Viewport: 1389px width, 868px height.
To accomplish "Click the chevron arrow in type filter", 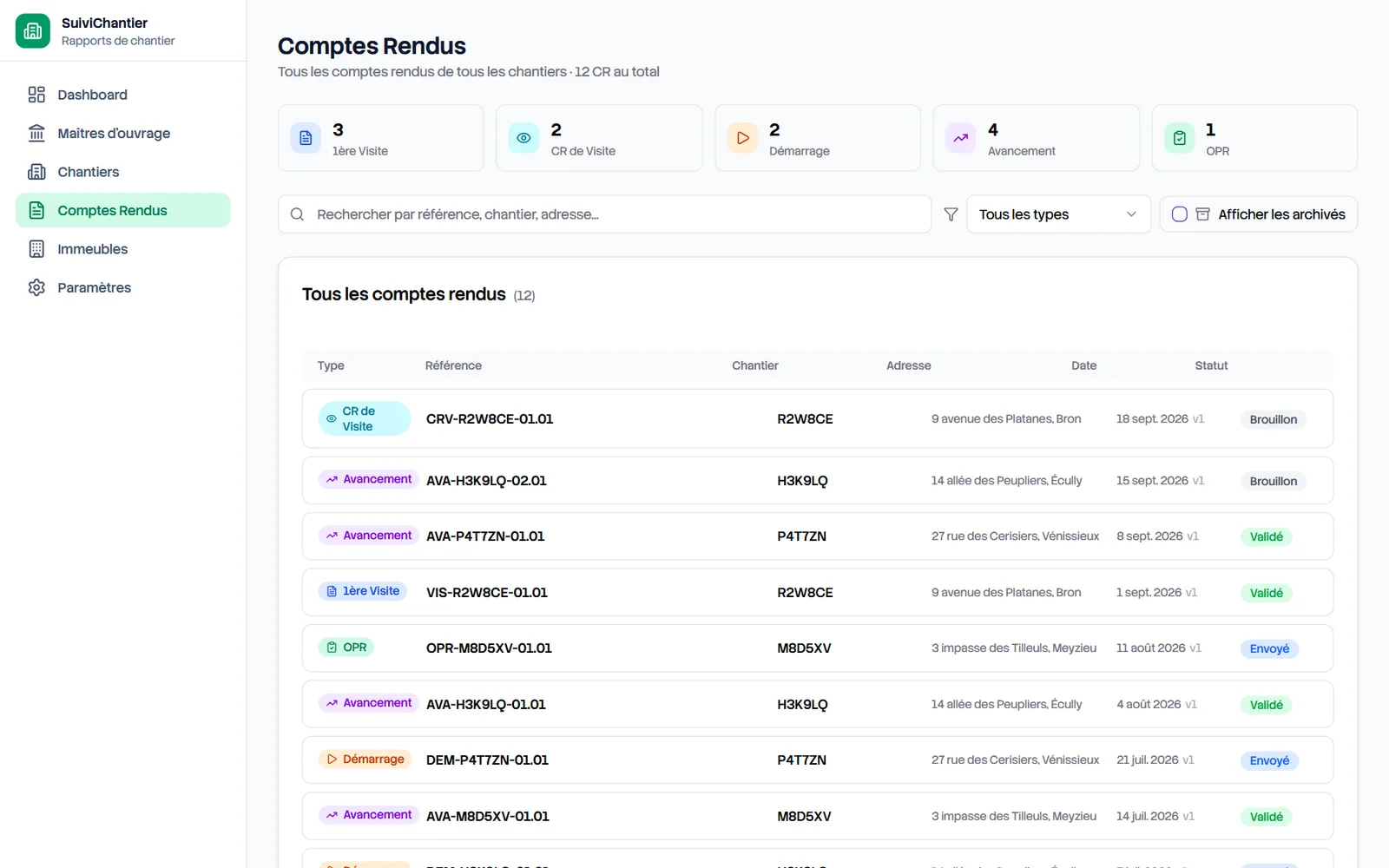I will point(1131,214).
